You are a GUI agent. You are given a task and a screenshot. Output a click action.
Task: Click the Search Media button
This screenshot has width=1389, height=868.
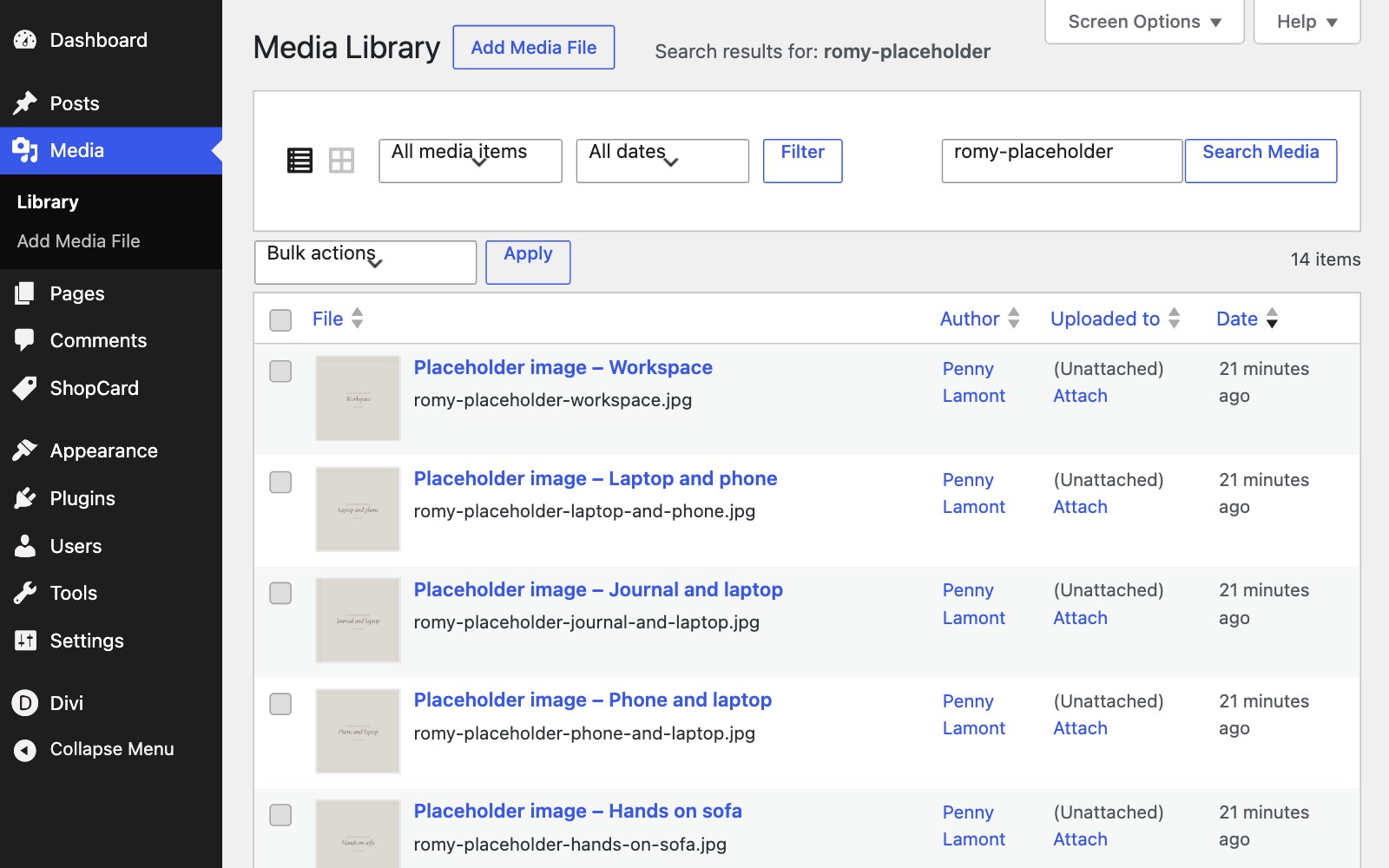click(1261, 161)
